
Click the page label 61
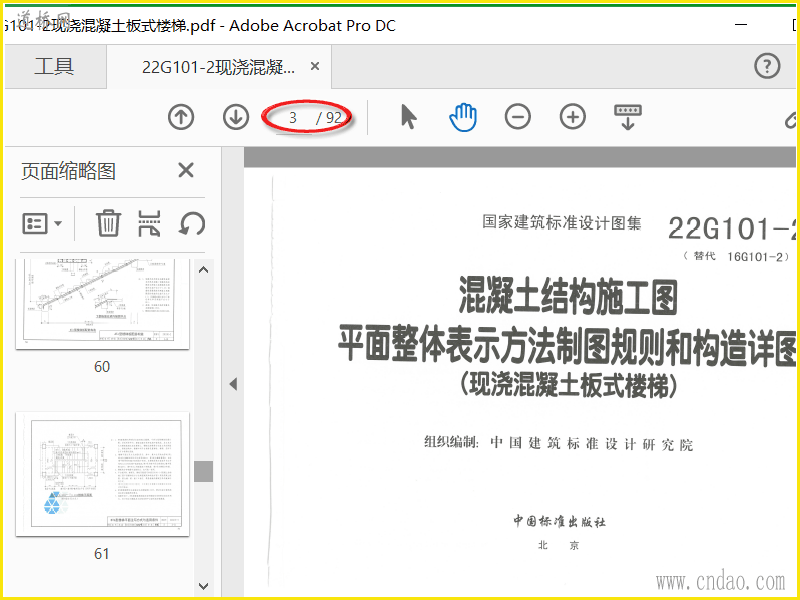102,554
